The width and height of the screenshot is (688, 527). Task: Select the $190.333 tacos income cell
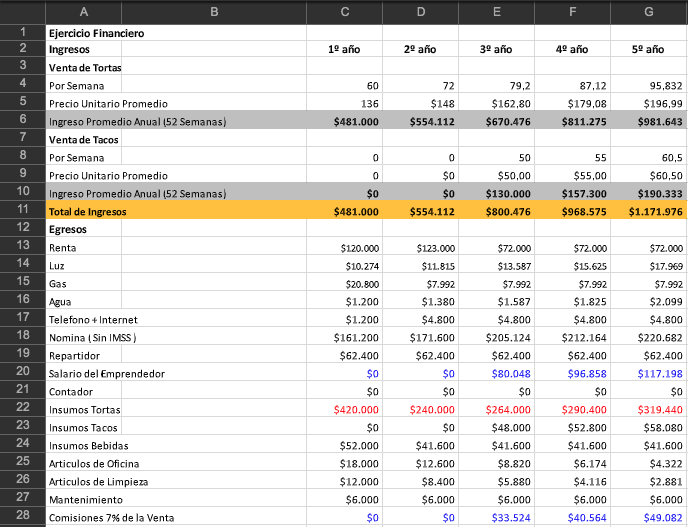[649, 194]
